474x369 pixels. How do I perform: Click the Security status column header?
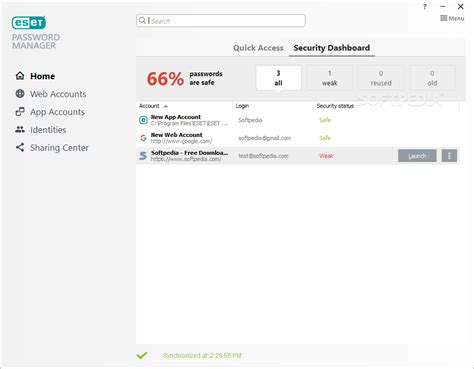click(x=335, y=106)
